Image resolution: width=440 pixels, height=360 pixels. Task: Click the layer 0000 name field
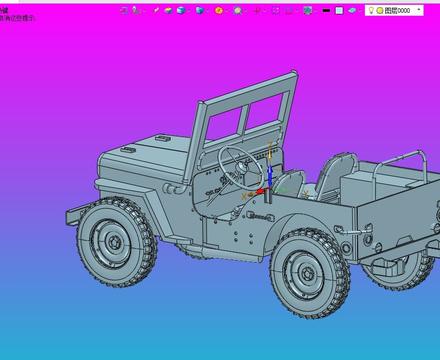pyautogui.click(x=397, y=11)
